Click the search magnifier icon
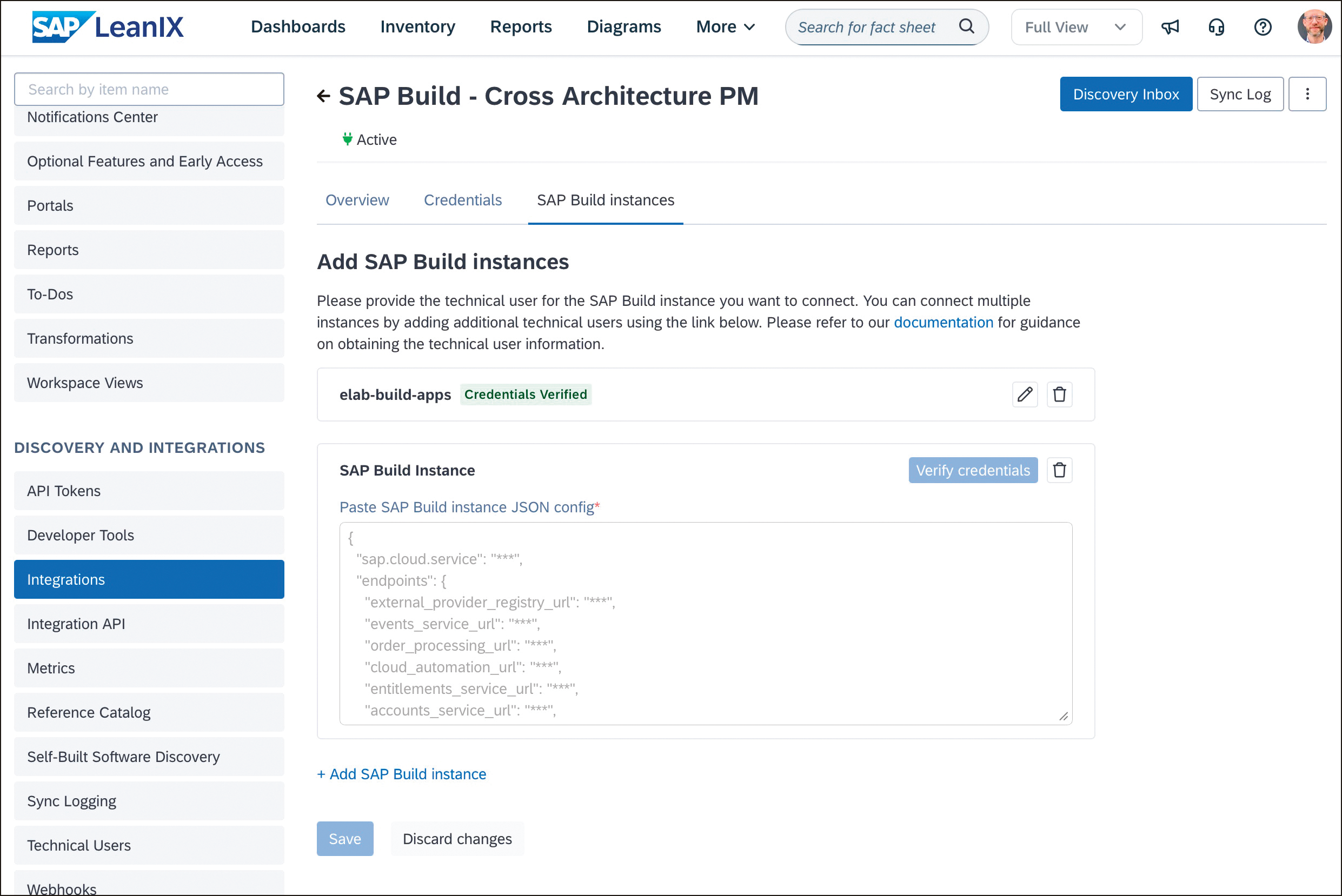The width and height of the screenshot is (1342, 896). [966, 26]
